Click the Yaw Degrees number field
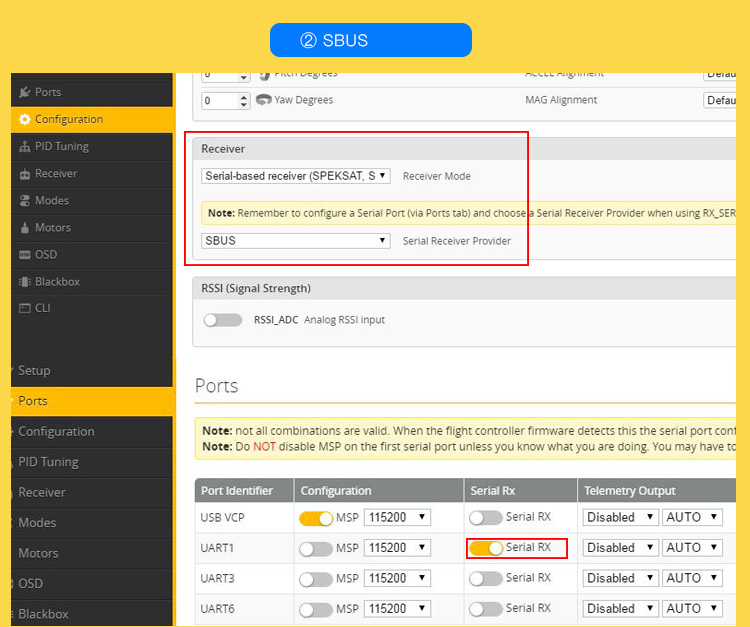The height and width of the screenshot is (627, 750). pyautogui.click(x=219, y=101)
